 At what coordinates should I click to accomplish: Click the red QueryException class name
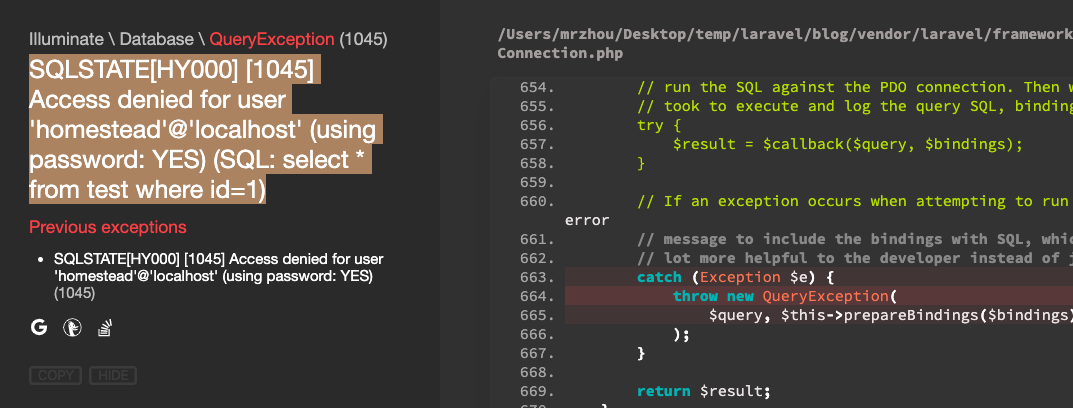click(x=272, y=40)
